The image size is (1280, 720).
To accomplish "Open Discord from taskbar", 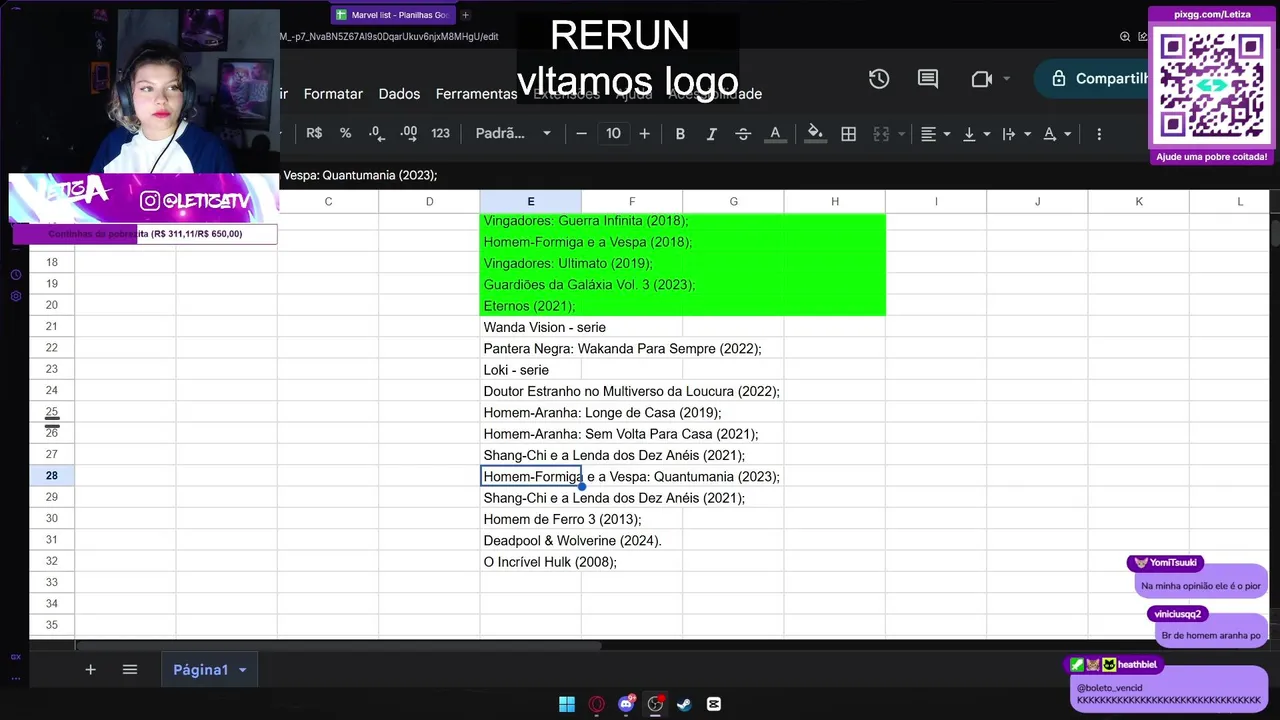I will point(627,704).
